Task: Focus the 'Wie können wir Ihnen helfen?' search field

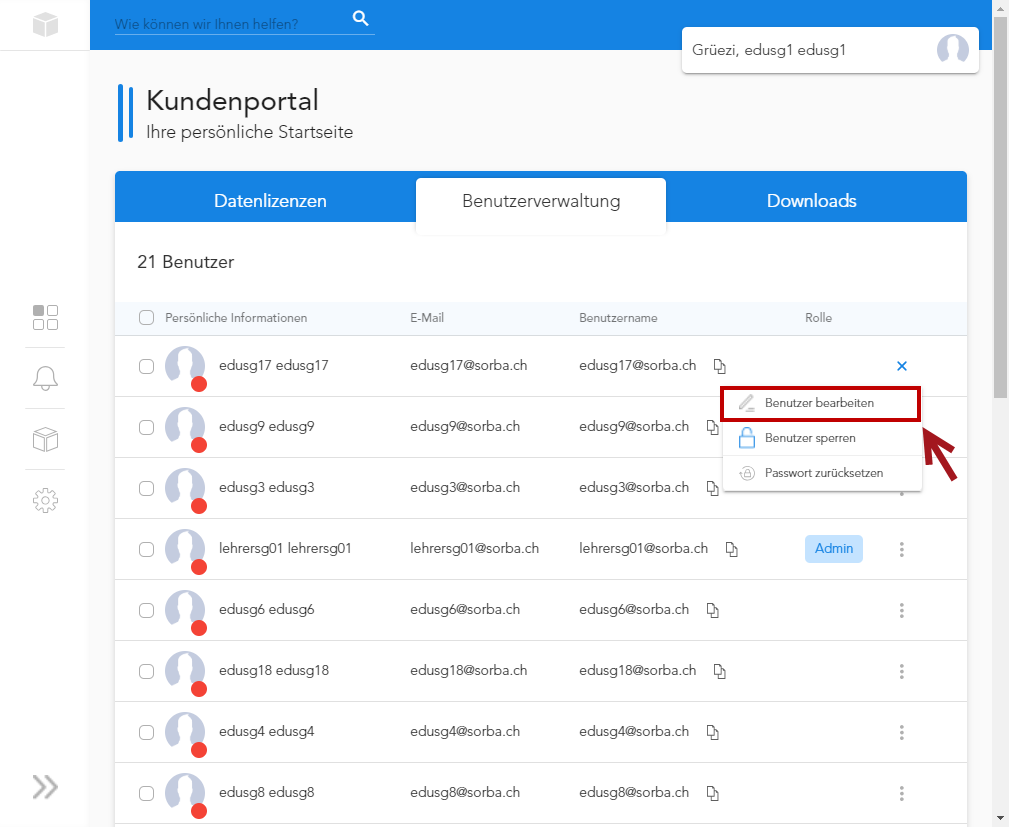Action: pyautogui.click(x=230, y=23)
